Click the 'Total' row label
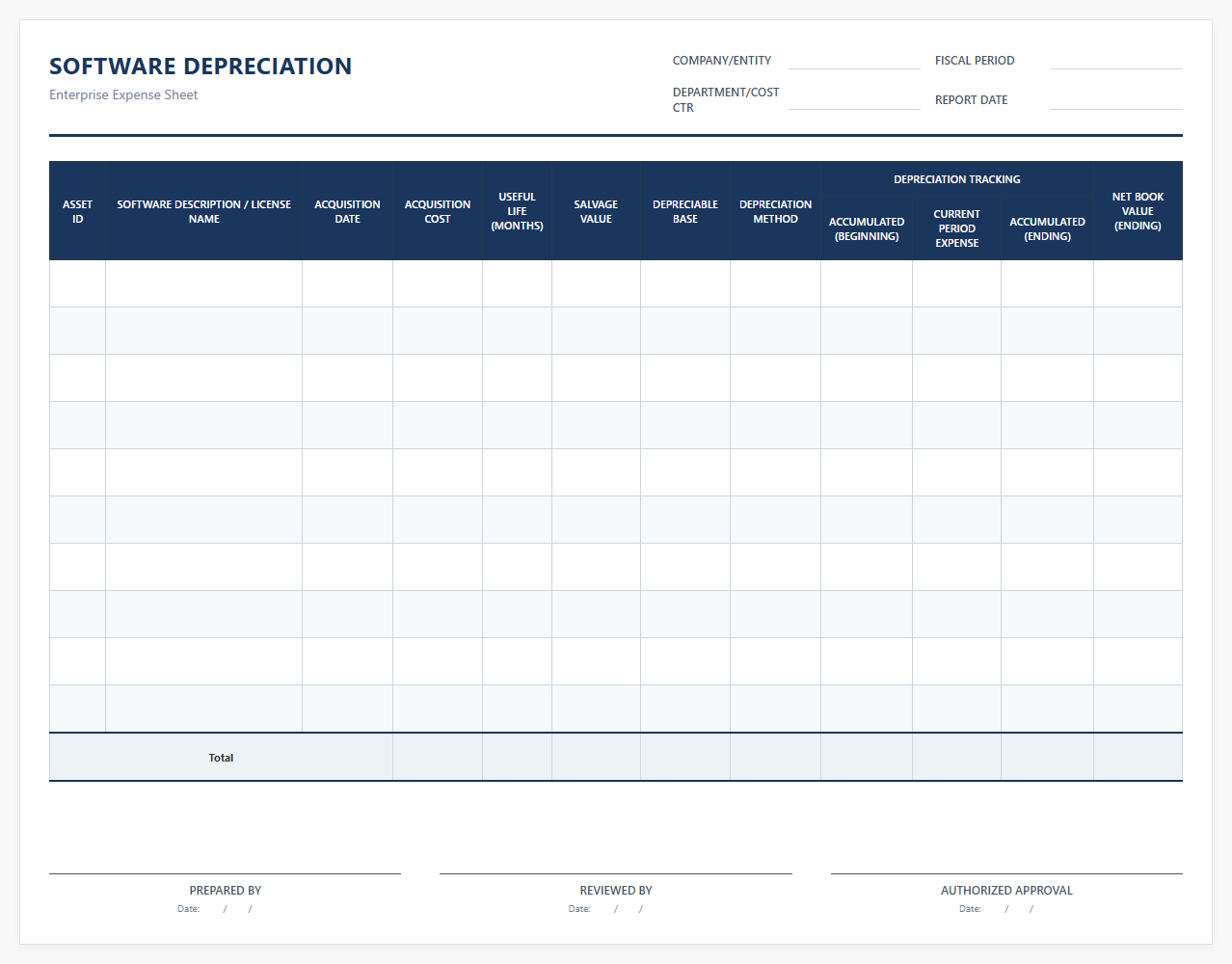1232x964 pixels. (x=221, y=758)
